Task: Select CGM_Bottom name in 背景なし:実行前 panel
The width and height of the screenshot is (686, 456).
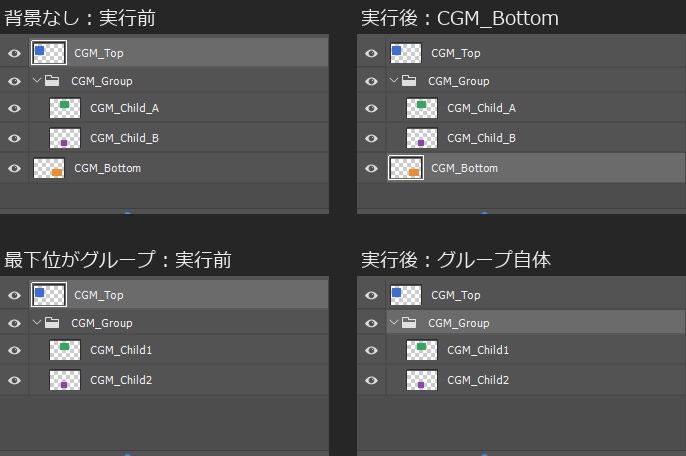Action: pos(108,168)
